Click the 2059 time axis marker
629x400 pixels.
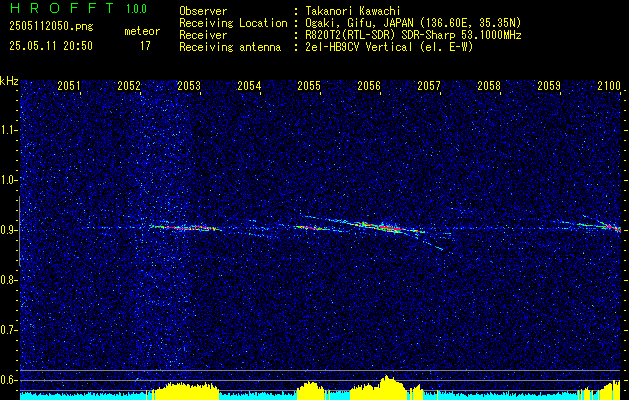pyautogui.click(x=549, y=86)
